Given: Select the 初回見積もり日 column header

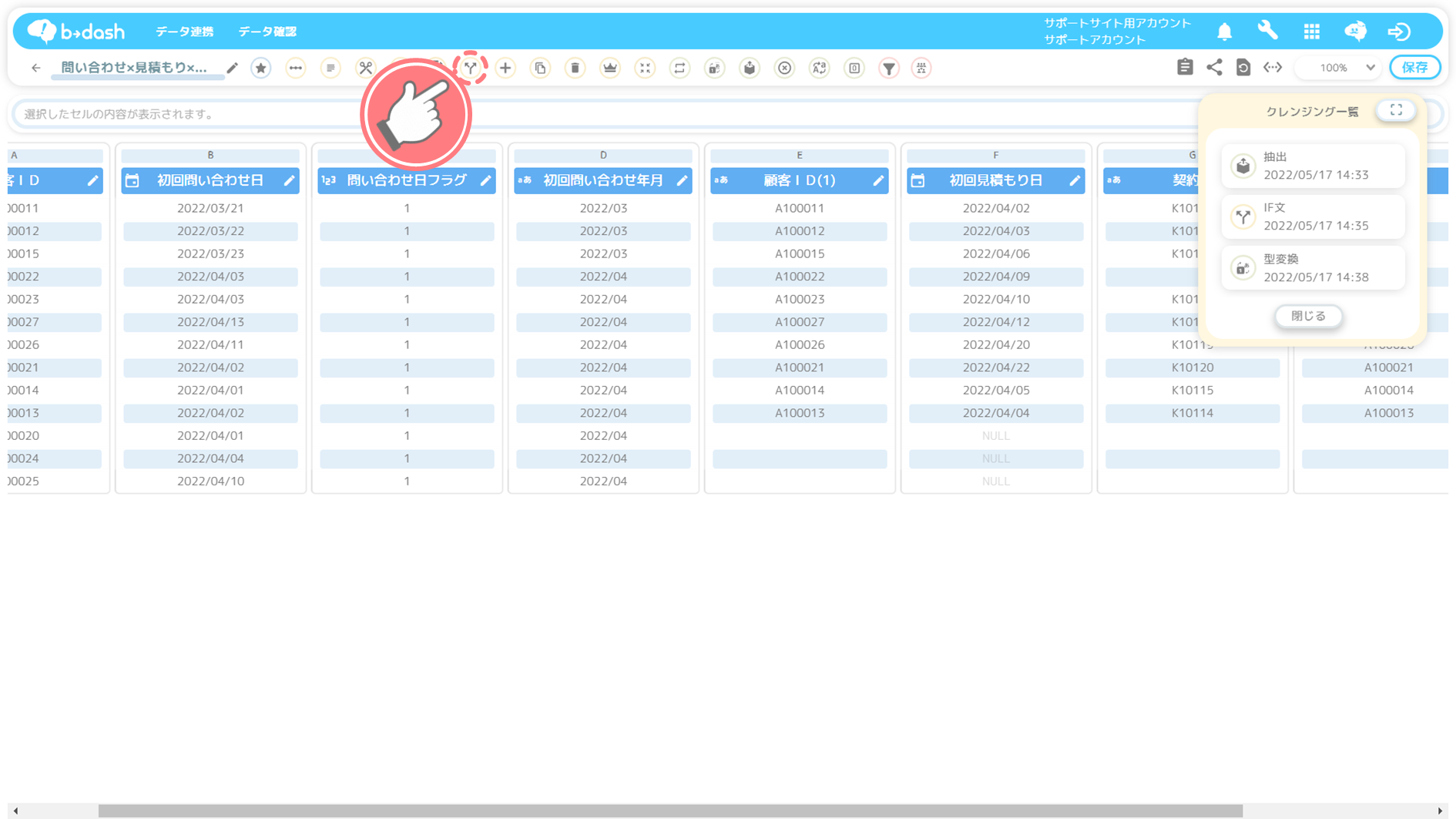Looking at the screenshot, I should pyautogui.click(x=996, y=180).
